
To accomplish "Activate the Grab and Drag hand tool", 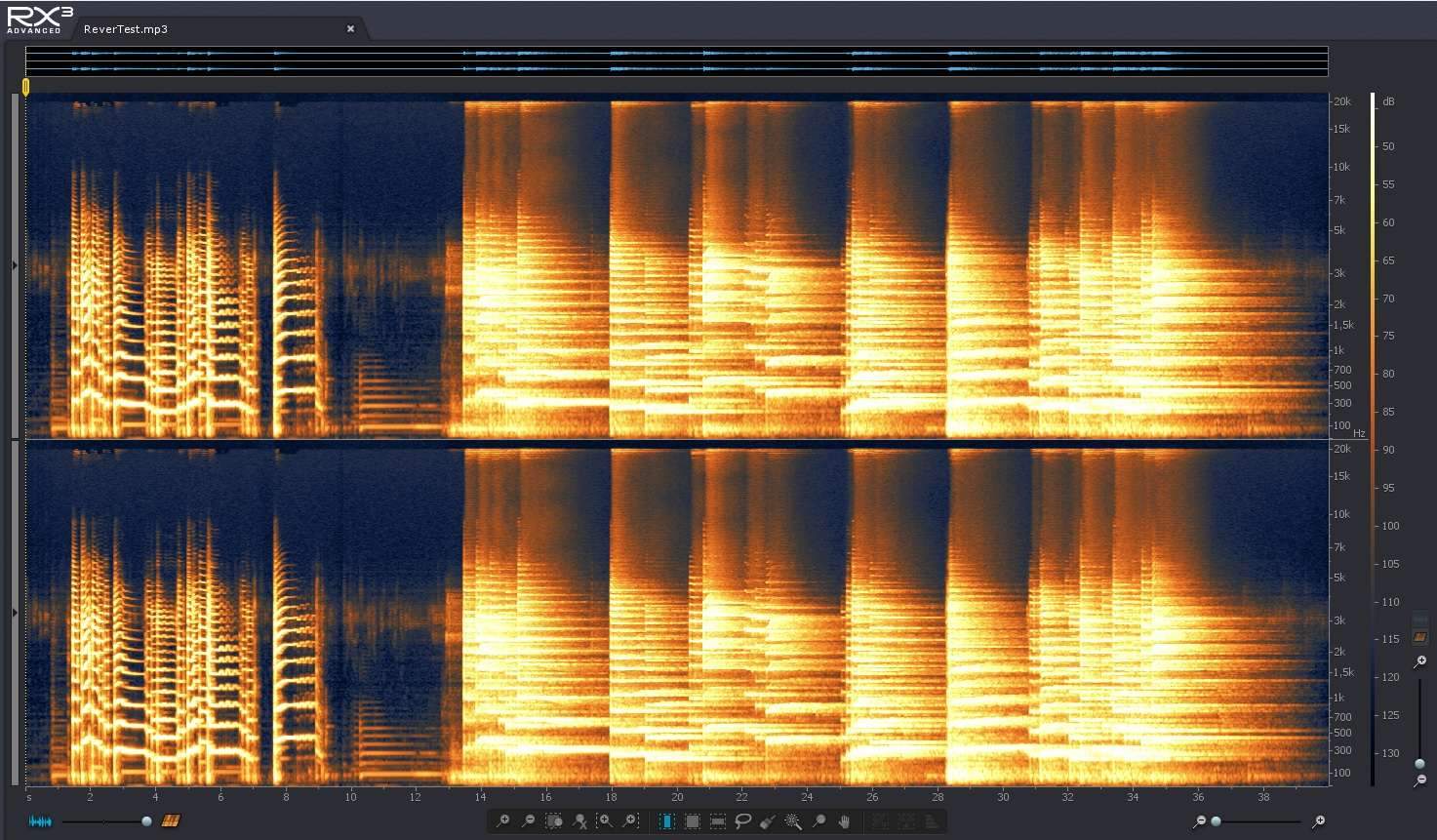I will pyautogui.click(x=845, y=821).
